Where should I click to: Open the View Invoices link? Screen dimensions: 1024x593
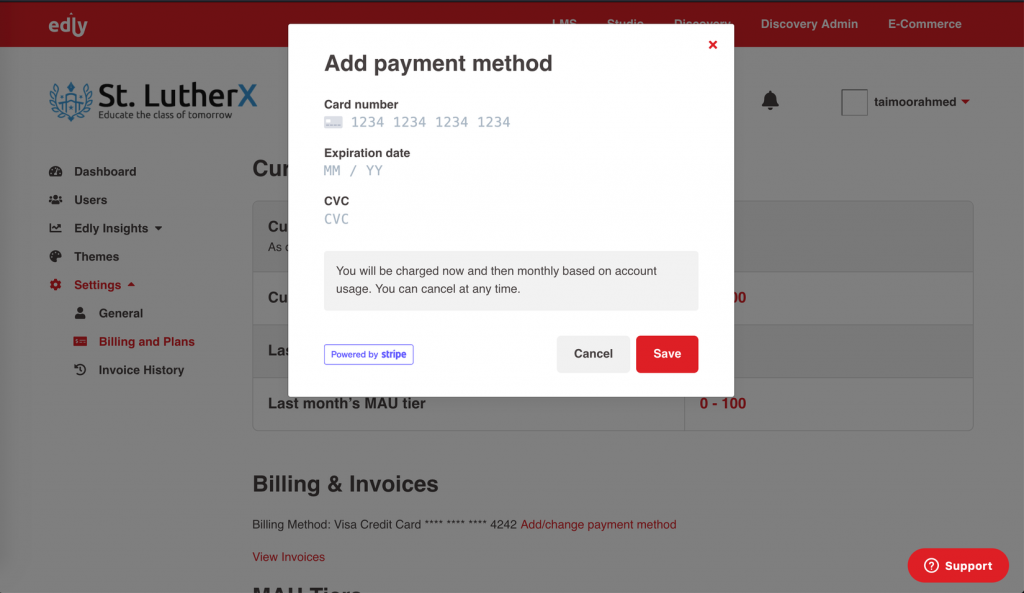289,557
